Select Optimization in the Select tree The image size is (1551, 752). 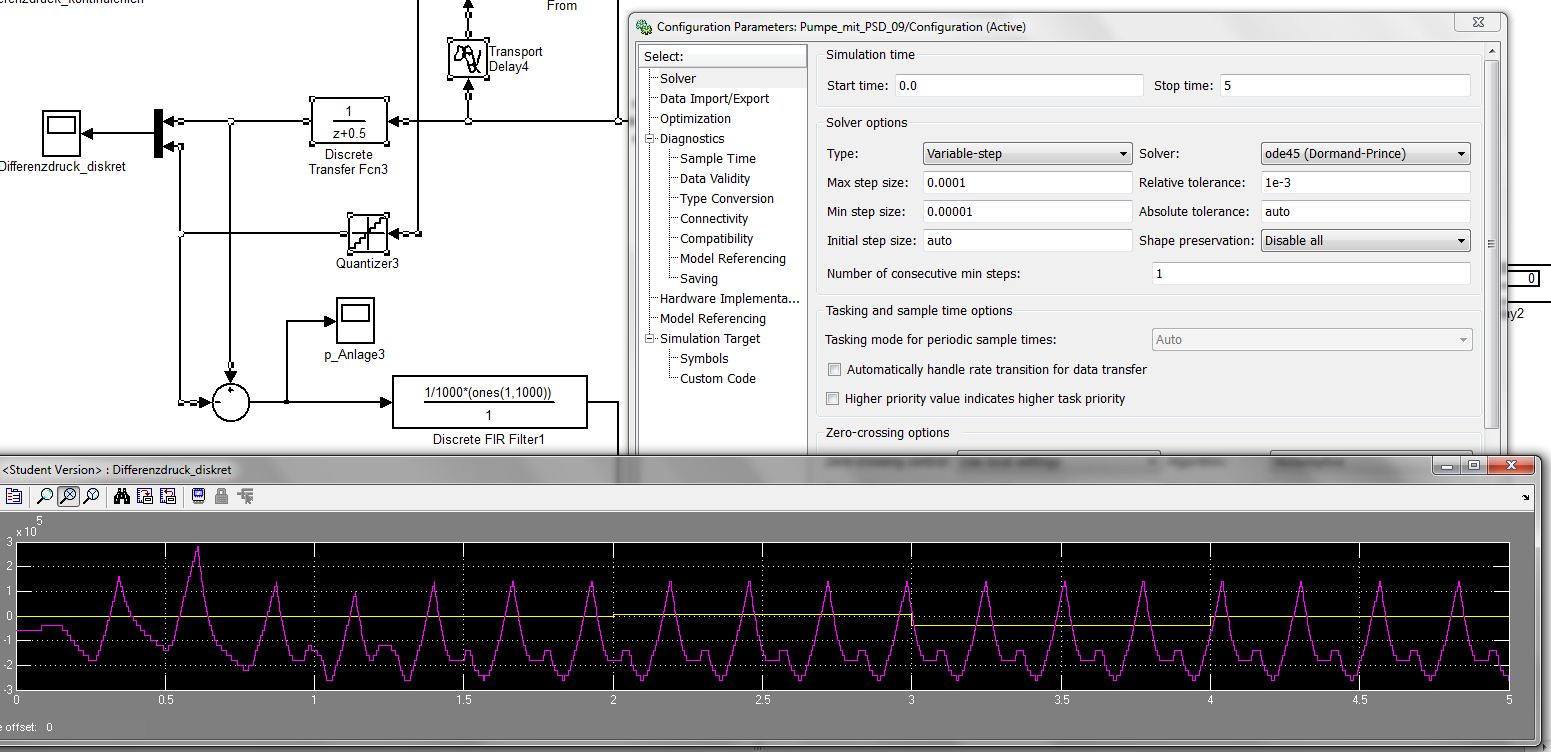click(x=695, y=118)
